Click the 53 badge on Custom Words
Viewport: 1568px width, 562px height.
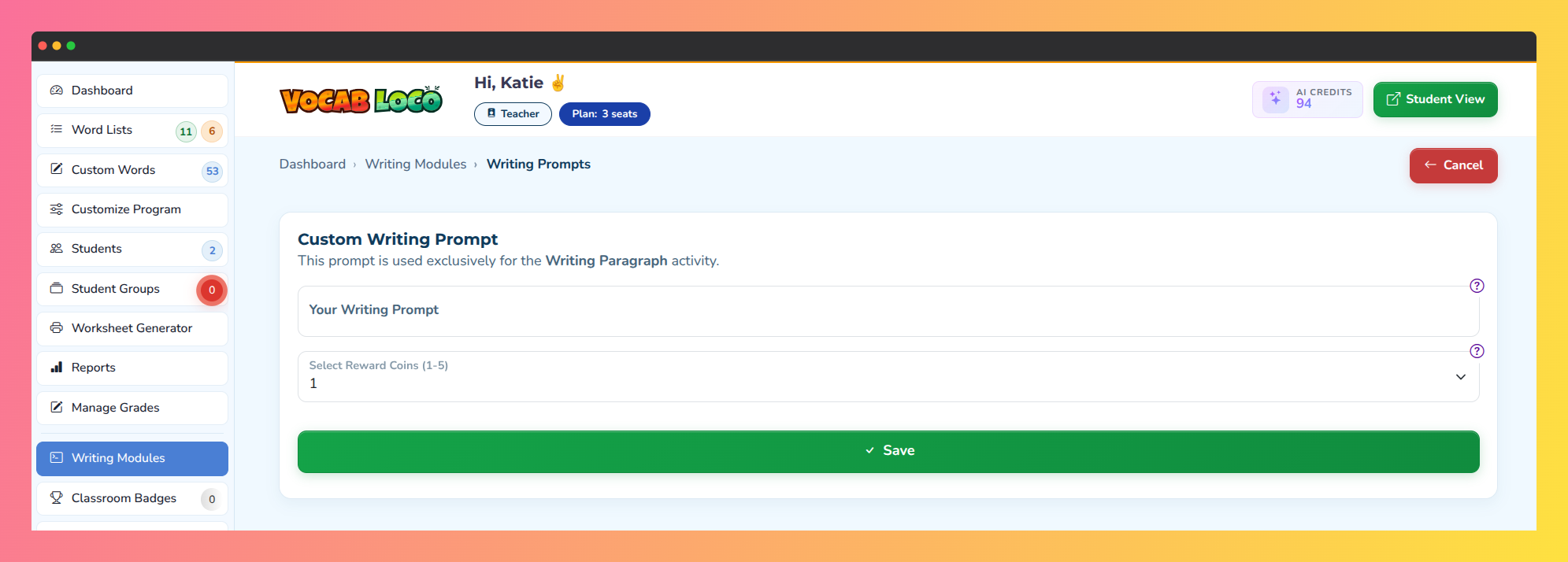[x=213, y=172]
